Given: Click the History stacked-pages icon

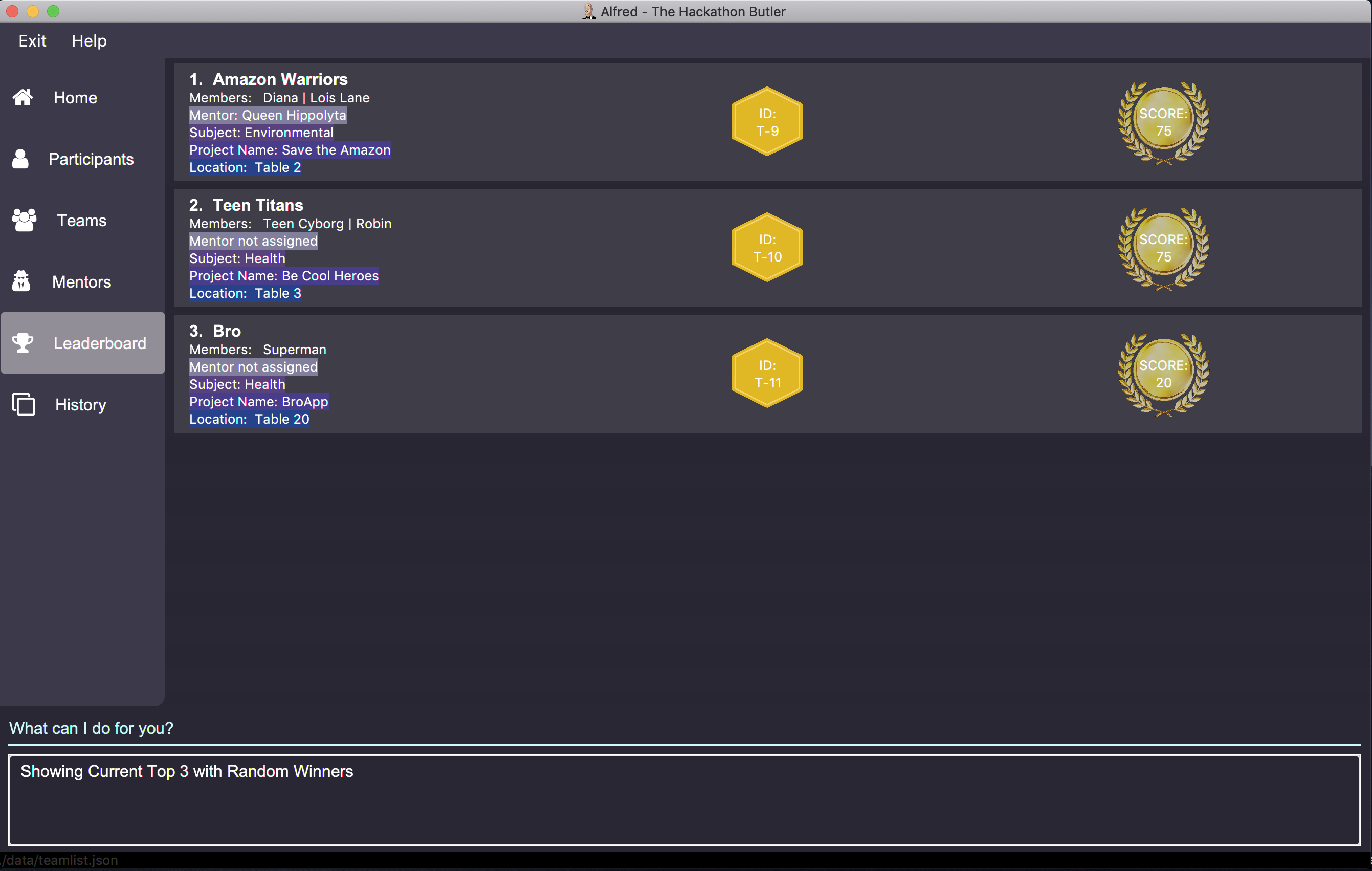Looking at the screenshot, I should 24,404.
